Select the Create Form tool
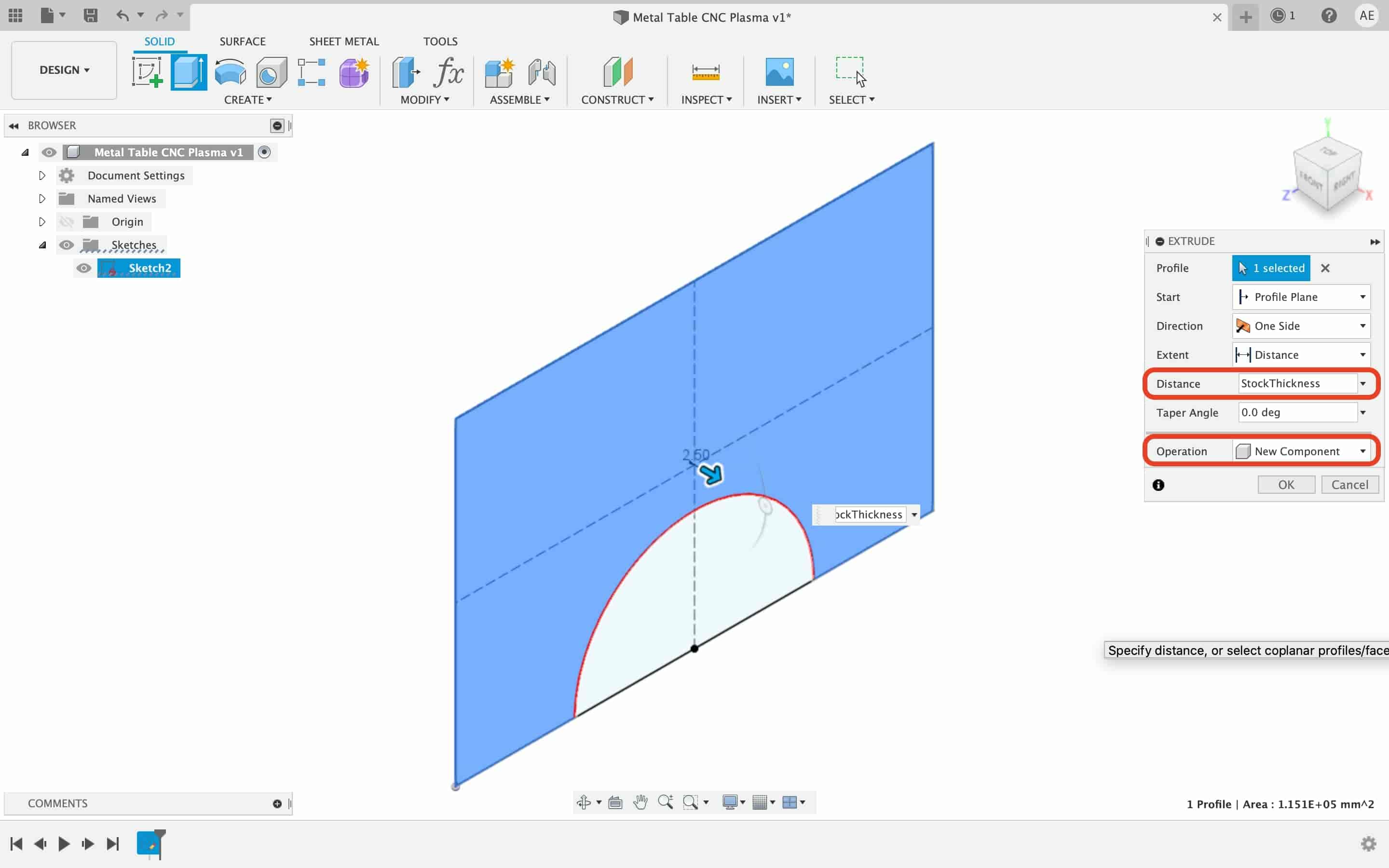The image size is (1389, 868). [x=354, y=72]
